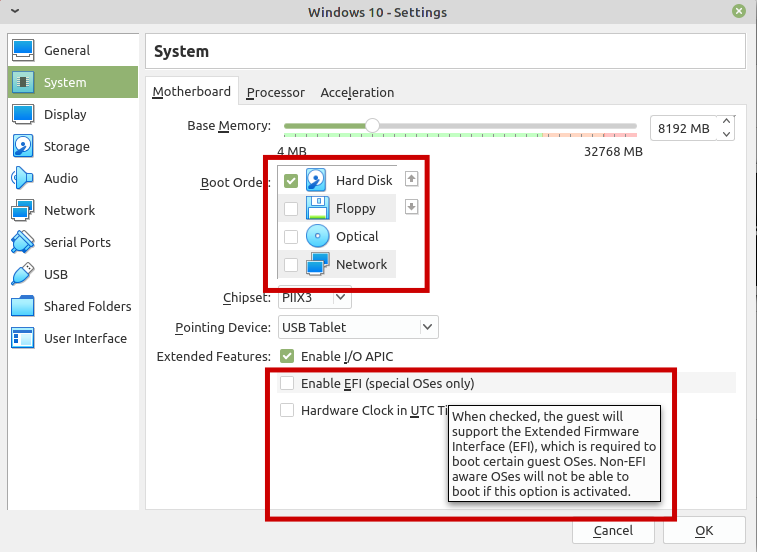Screen dimensions: 757x552
Task: Enable EFI (special OSes only) checkbox
Action: click(x=287, y=383)
